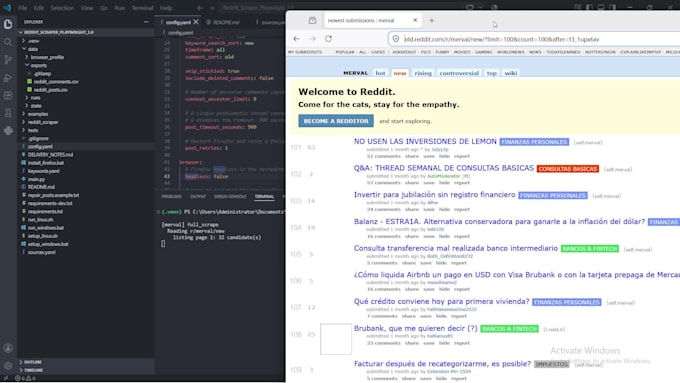Open reddit_comments.csv in explorer

(x=56, y=82)
